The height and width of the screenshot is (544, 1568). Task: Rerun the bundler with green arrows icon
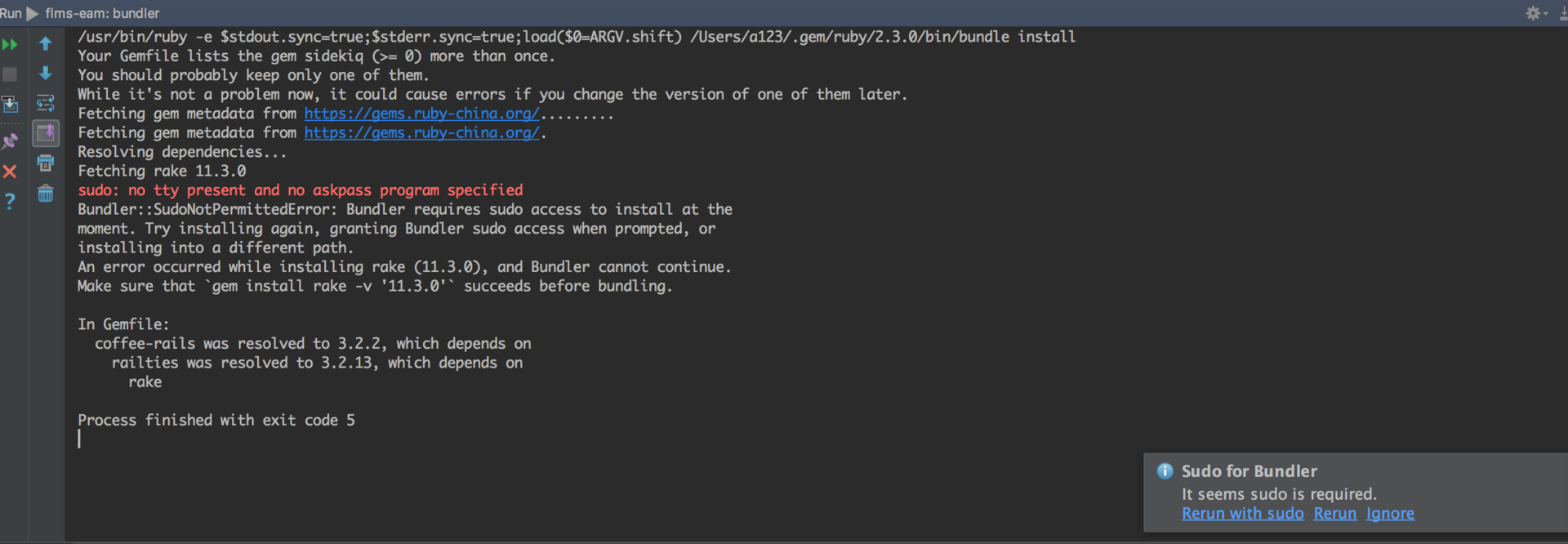click(10, 44)
